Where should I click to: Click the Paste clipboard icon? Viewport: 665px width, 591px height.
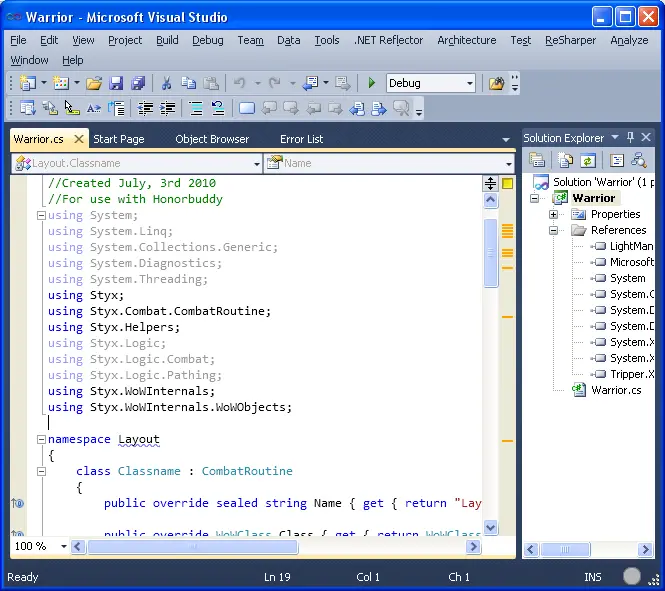(x=211, y=83)
